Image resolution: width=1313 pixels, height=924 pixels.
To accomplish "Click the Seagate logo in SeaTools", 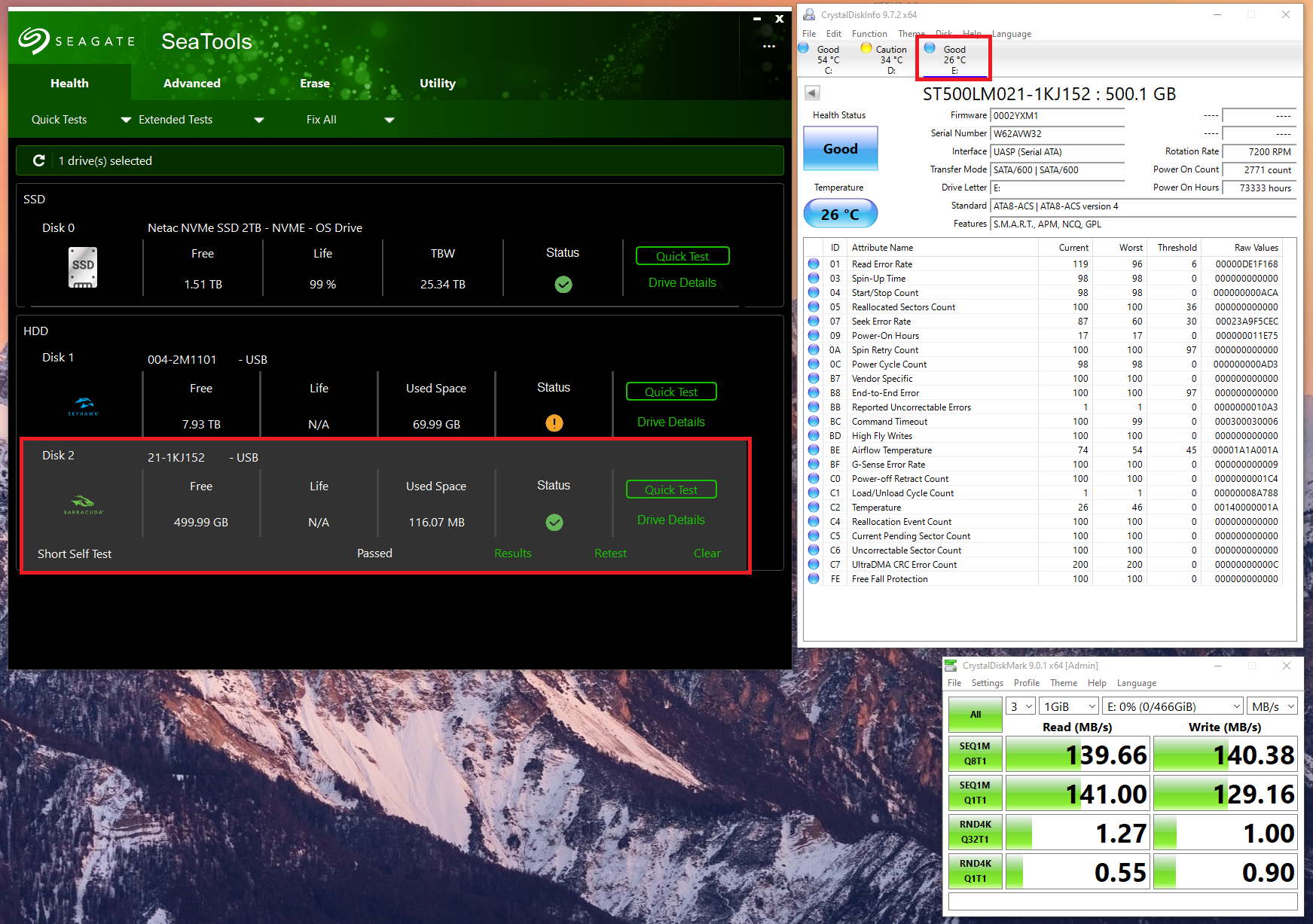I will (77, 41).
